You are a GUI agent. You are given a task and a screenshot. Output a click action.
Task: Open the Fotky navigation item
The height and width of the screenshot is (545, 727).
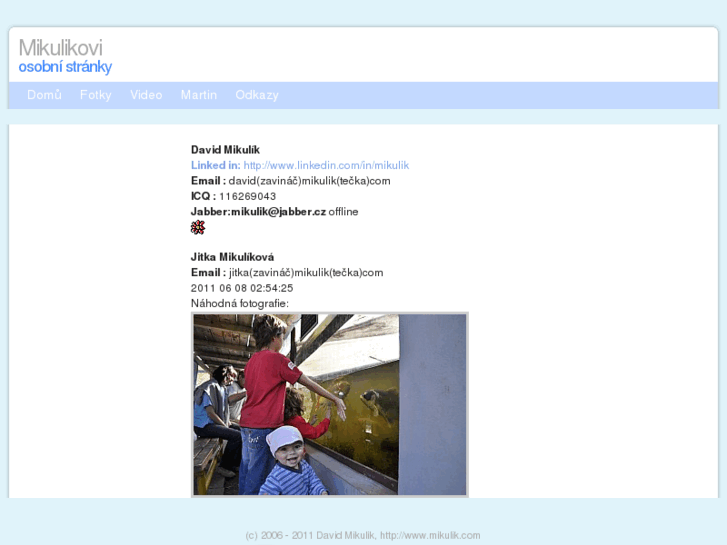coord(96,95)
